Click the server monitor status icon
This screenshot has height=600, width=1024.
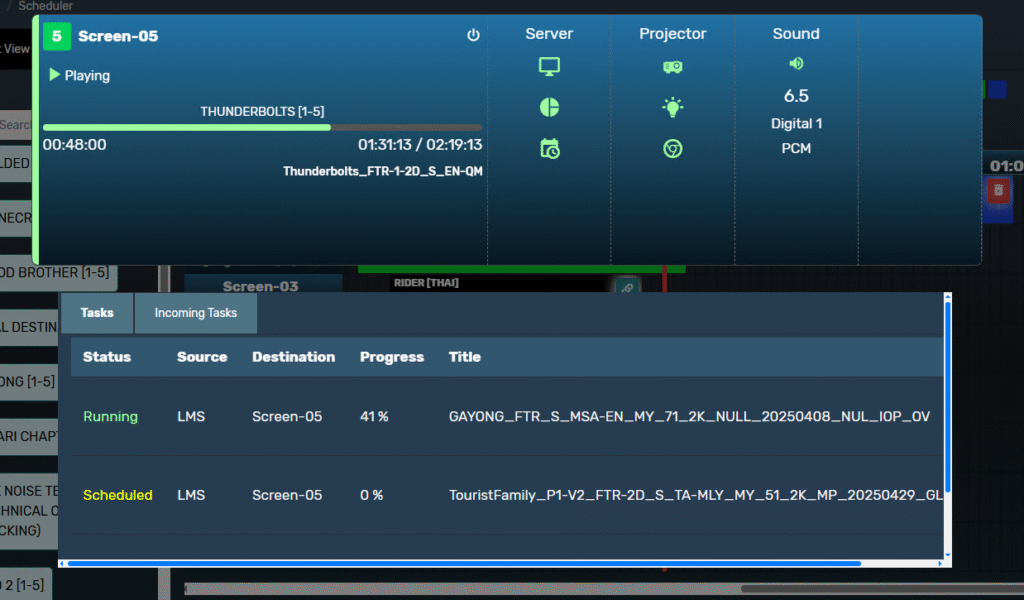point(549,67)
